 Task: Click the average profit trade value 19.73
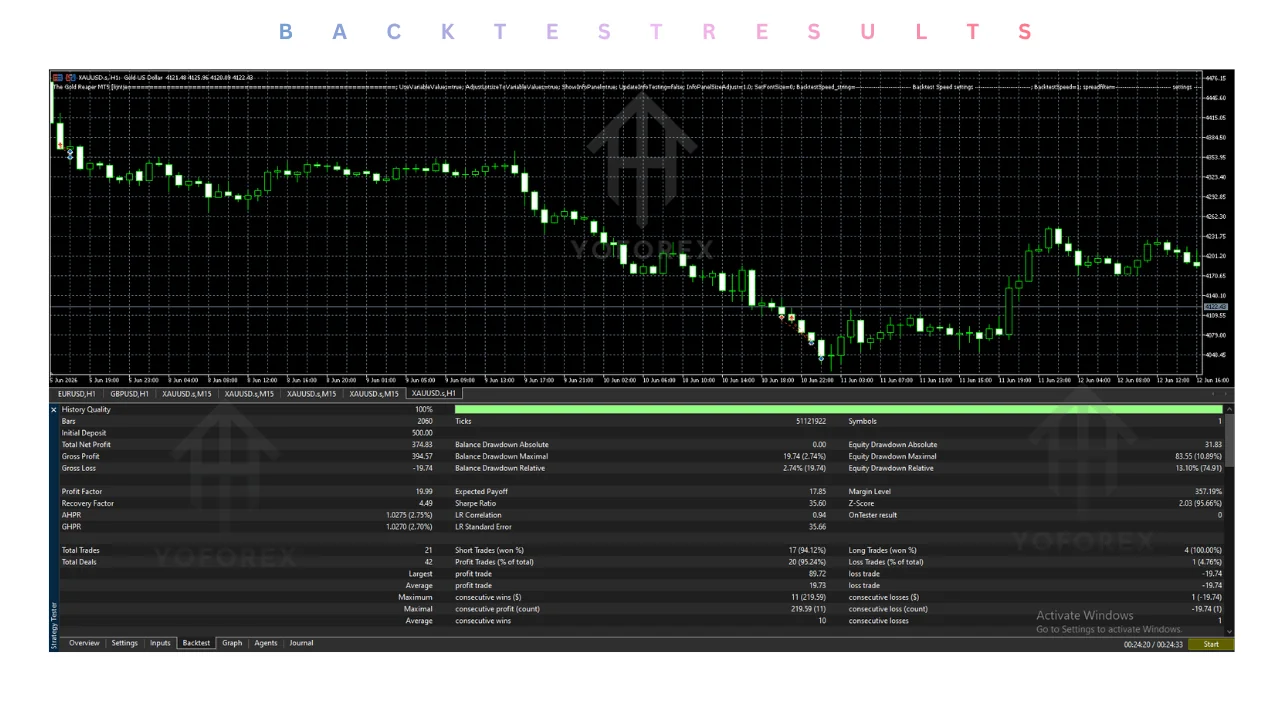point(817,586)
